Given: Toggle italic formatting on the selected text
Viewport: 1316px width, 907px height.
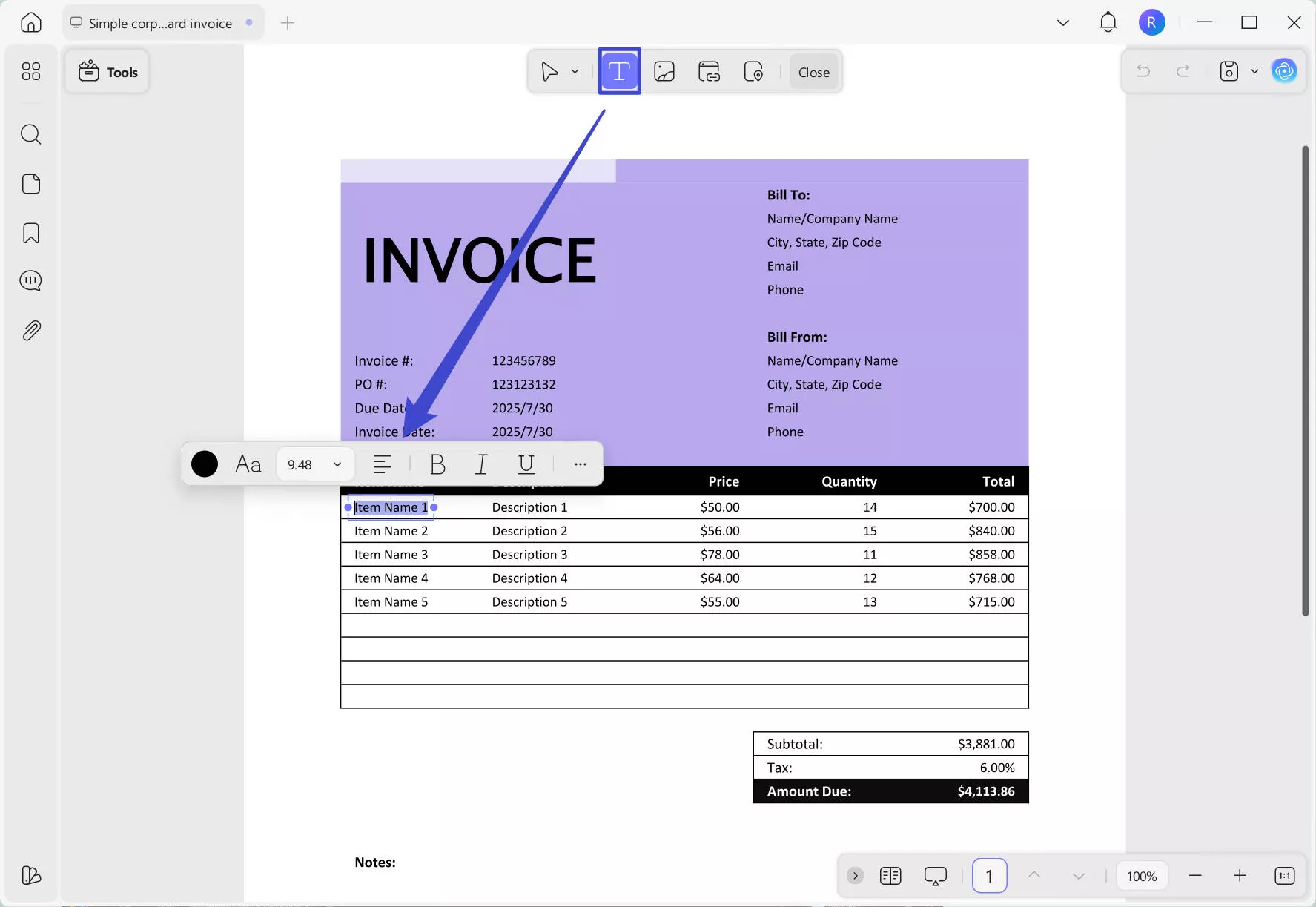Looking at the screenshot, I should pyautogui.click(x=481, y=464).
